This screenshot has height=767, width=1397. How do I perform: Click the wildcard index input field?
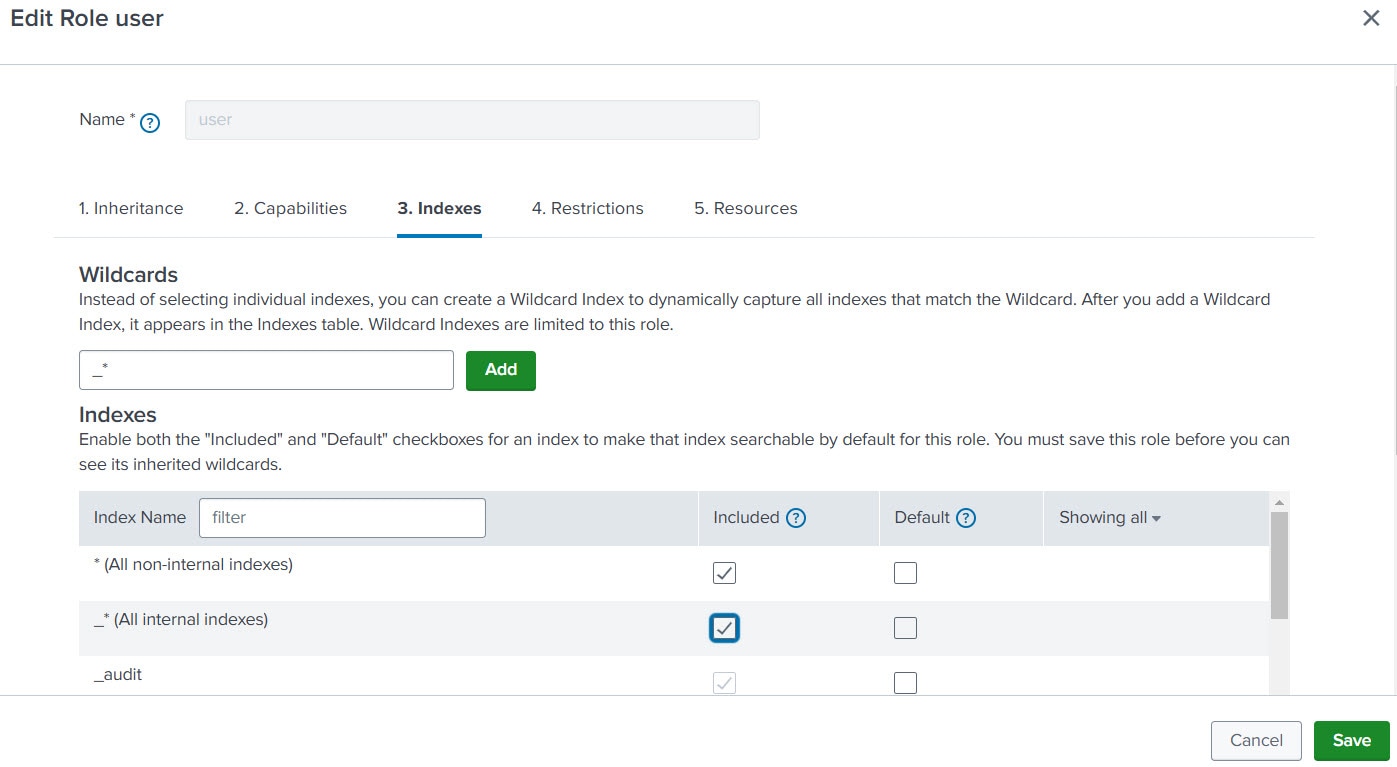coord(266,370)
